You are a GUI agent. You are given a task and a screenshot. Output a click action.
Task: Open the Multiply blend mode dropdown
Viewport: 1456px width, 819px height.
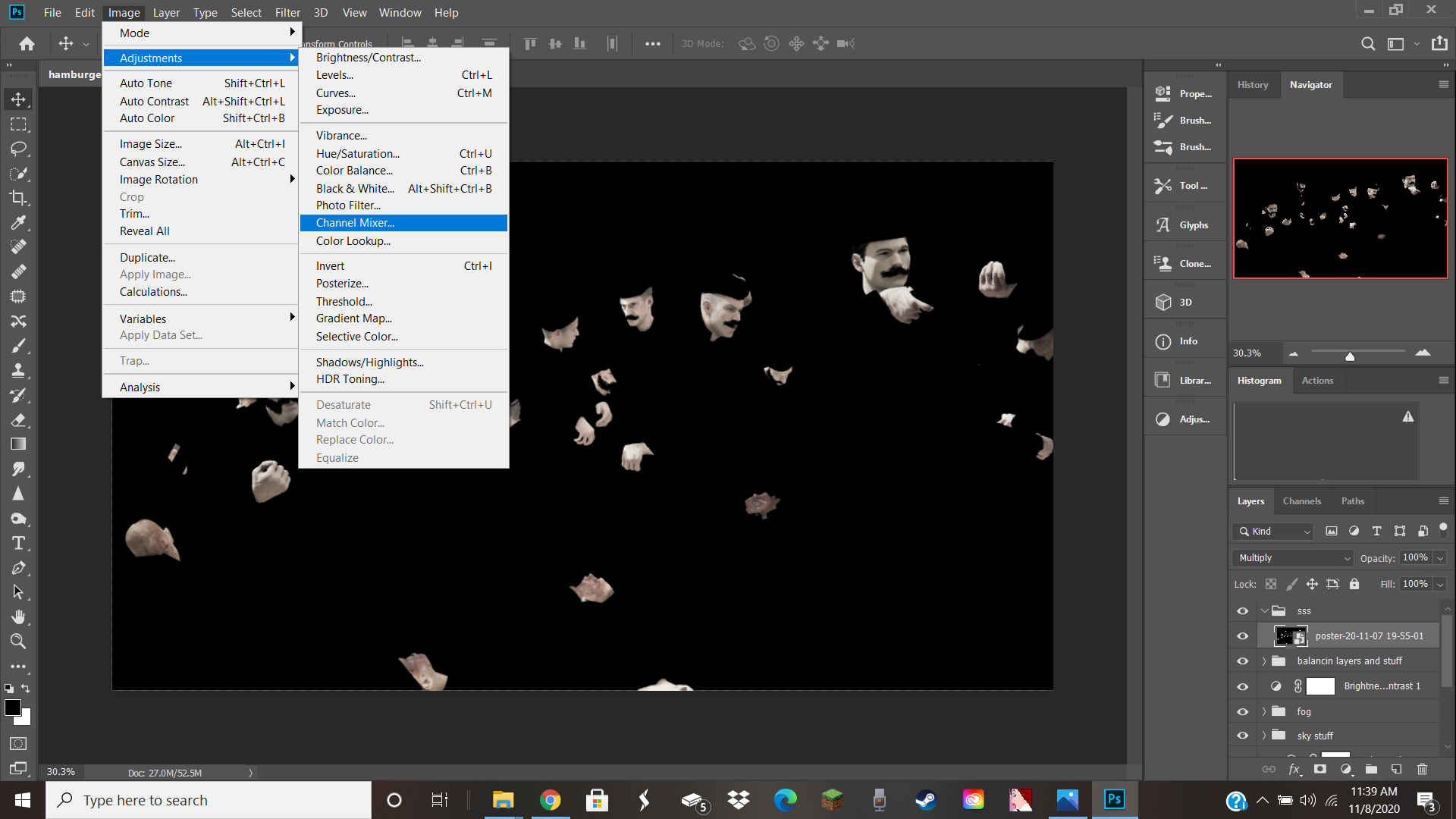(1293, 558)
